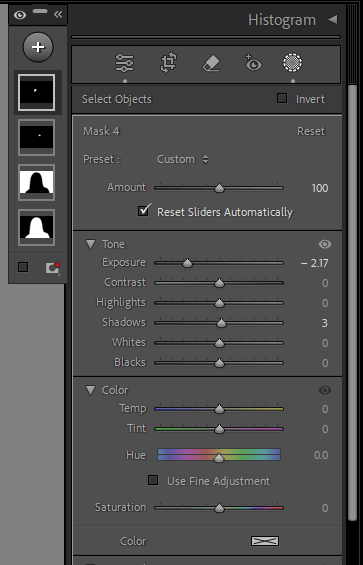
Task: Click the Tint slider handle
Action: (219, 430)
